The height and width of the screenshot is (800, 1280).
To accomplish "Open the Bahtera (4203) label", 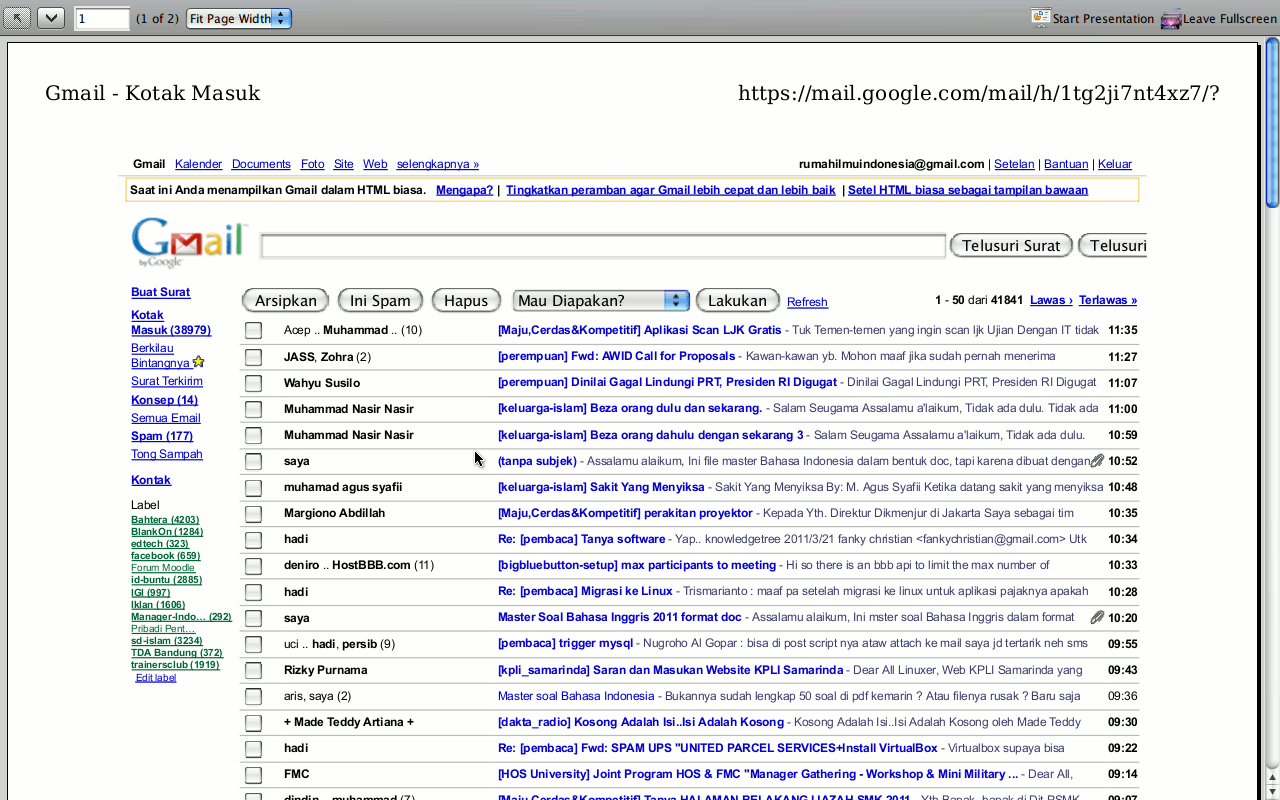I will [165, 520].
